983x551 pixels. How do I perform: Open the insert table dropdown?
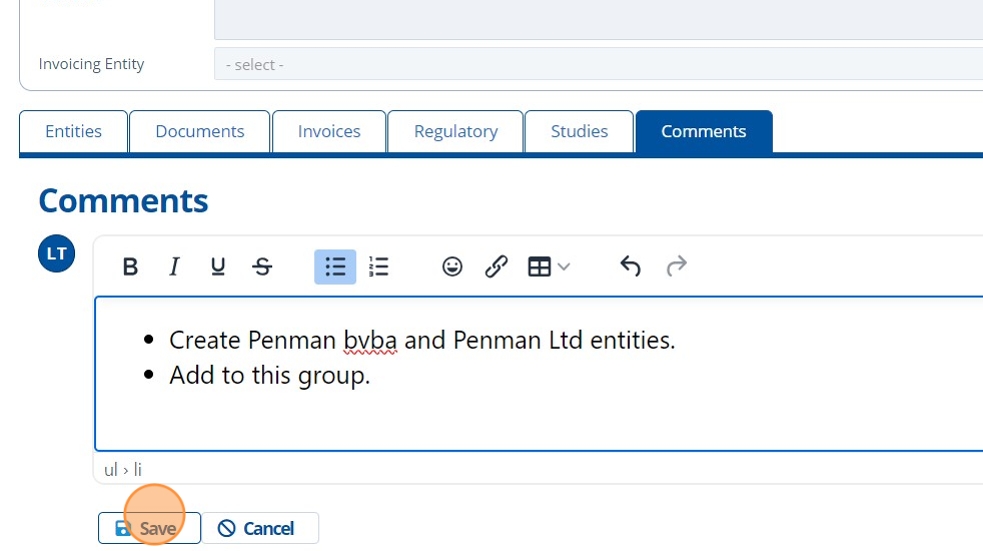pyautogui.click(x=548, y=267)
